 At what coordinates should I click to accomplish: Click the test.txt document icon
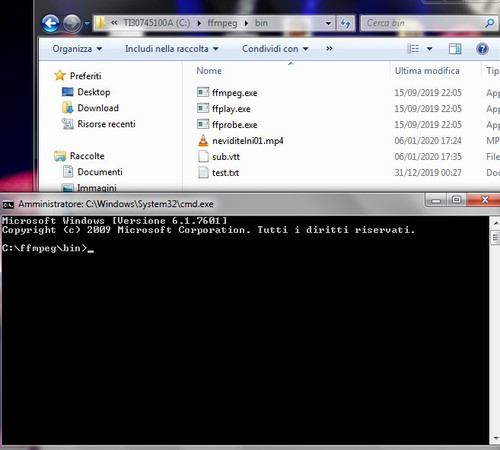[x=203, y=172]
